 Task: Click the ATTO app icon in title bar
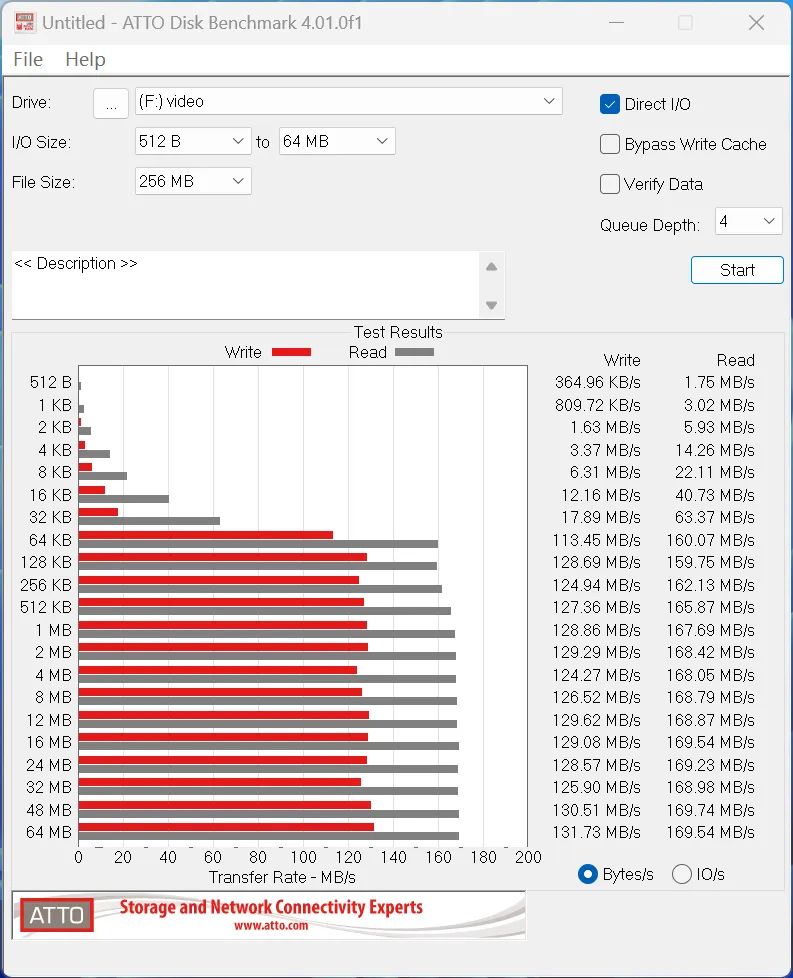coord(24,22)
